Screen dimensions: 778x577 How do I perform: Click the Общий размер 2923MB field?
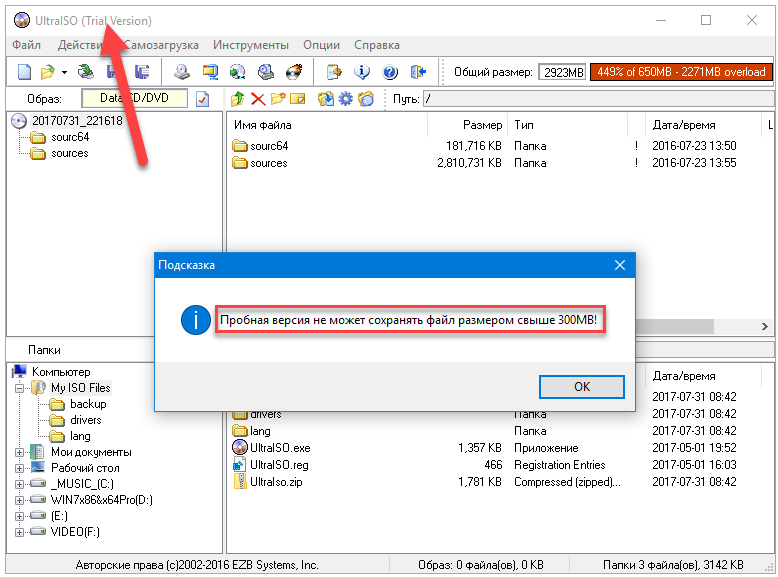pyautogui.click(x=563, y=72)
